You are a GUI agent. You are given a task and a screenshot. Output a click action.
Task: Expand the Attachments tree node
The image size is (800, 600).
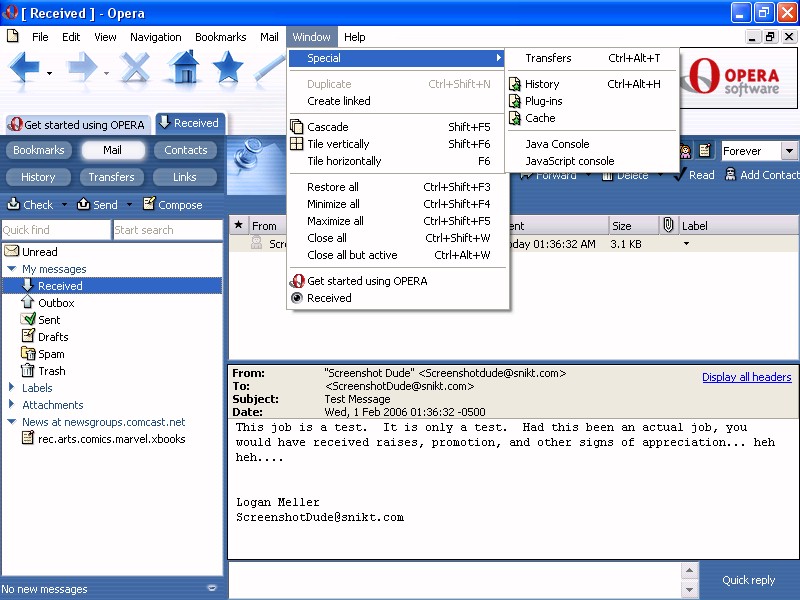coord(11,405)
